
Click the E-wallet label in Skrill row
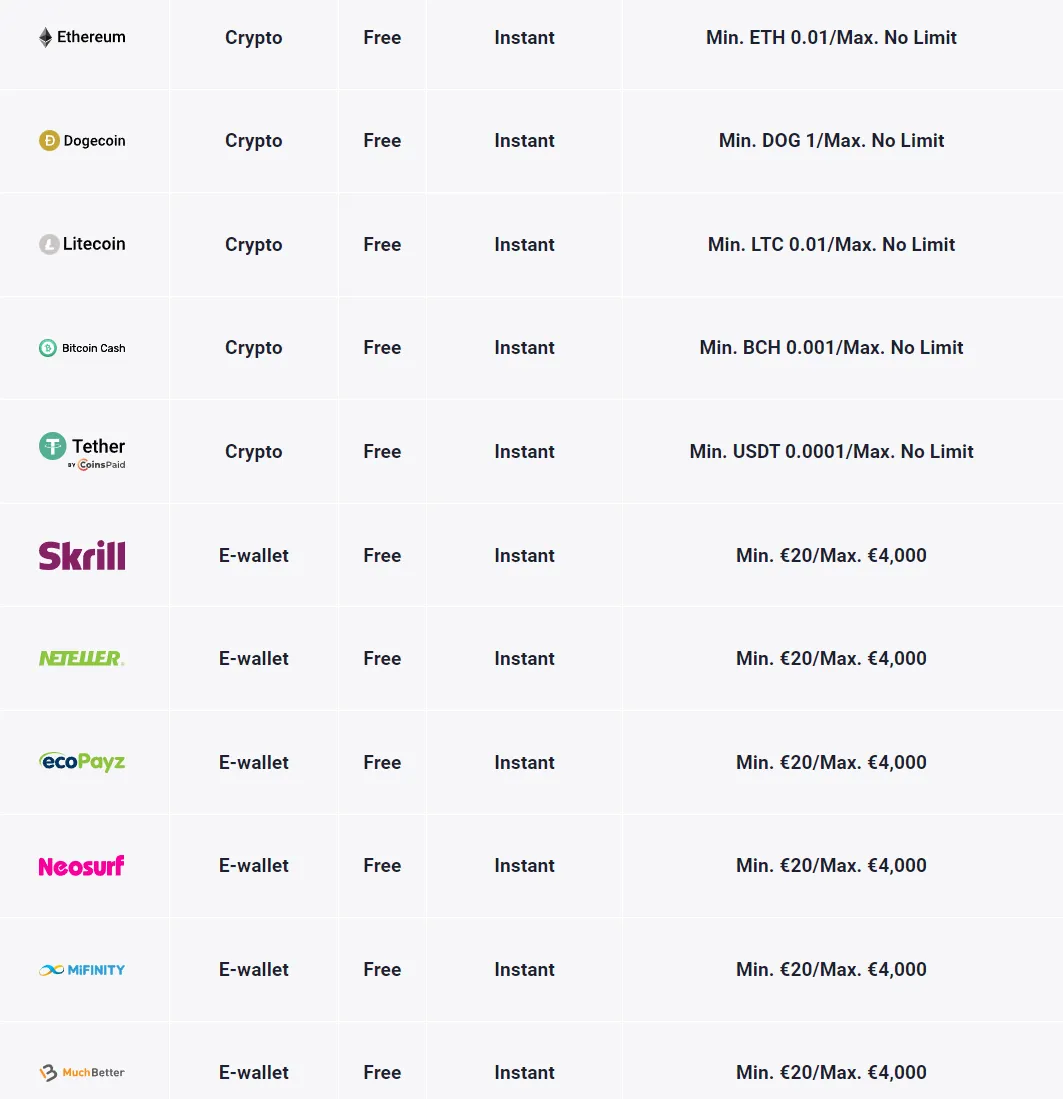[254, 555]
